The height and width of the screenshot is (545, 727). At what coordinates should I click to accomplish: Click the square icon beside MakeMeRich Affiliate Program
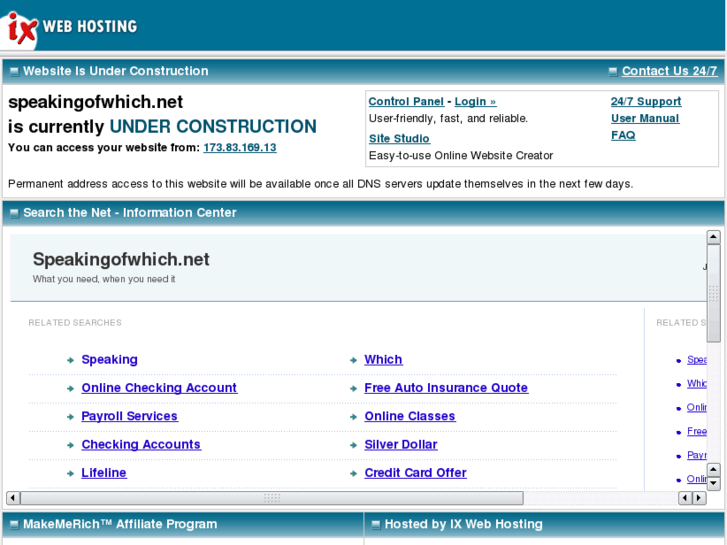point(14,525)
